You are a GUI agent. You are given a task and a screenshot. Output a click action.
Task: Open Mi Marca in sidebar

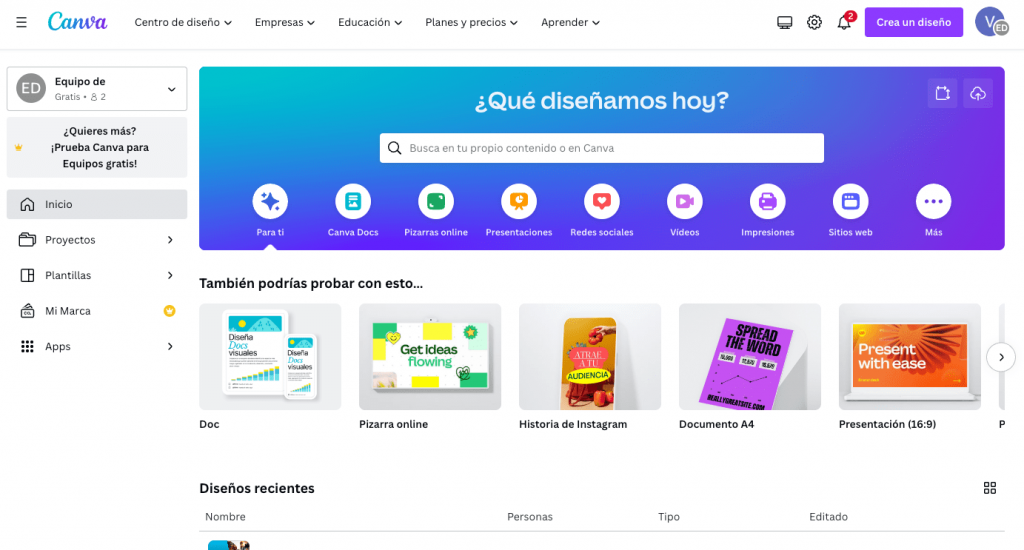(97, 311)
